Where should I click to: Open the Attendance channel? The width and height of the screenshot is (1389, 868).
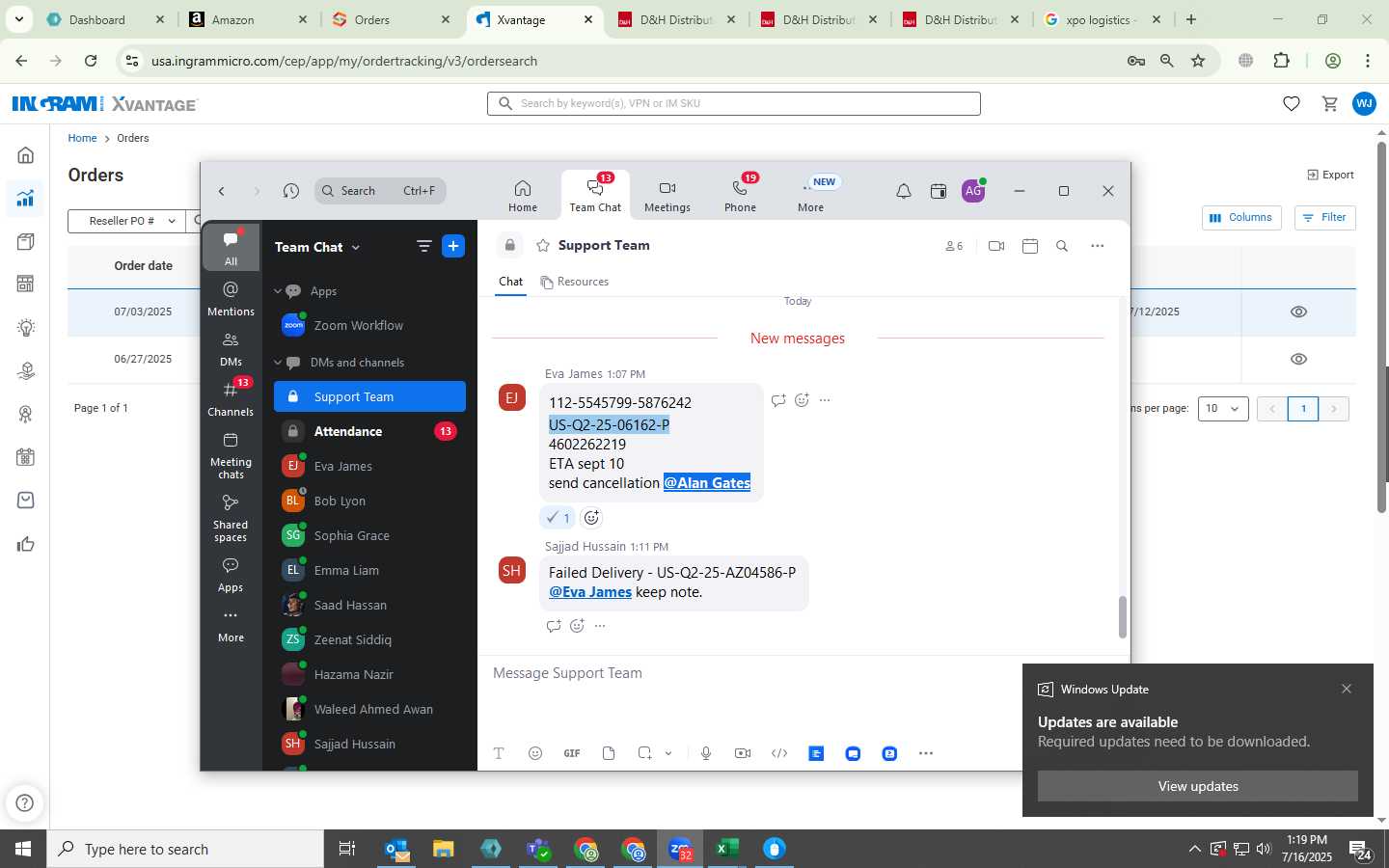(369, 431)
